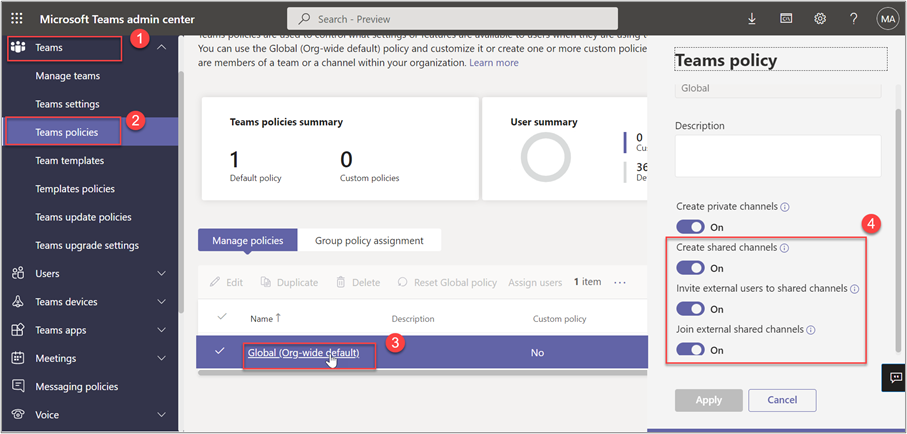
Task: Open the Global (Org-wide default) policy link
Action: pyautogui.click(x=302, y=352)
